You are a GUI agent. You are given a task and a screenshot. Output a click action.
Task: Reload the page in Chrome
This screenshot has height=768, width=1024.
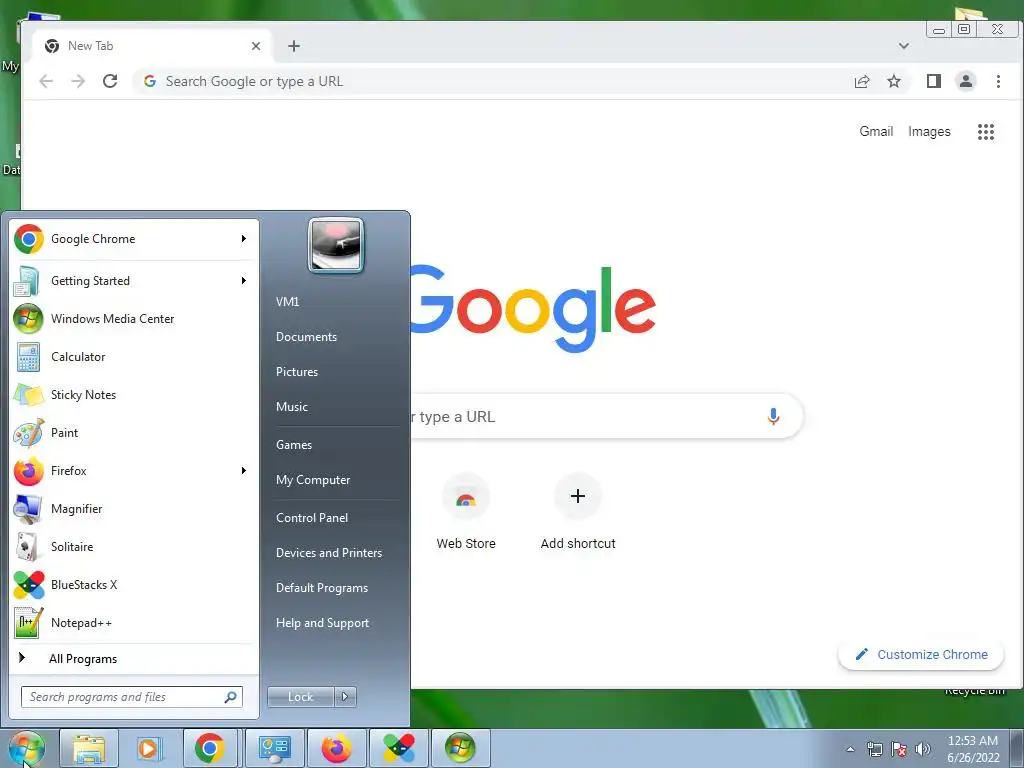(x=110, y=81)
